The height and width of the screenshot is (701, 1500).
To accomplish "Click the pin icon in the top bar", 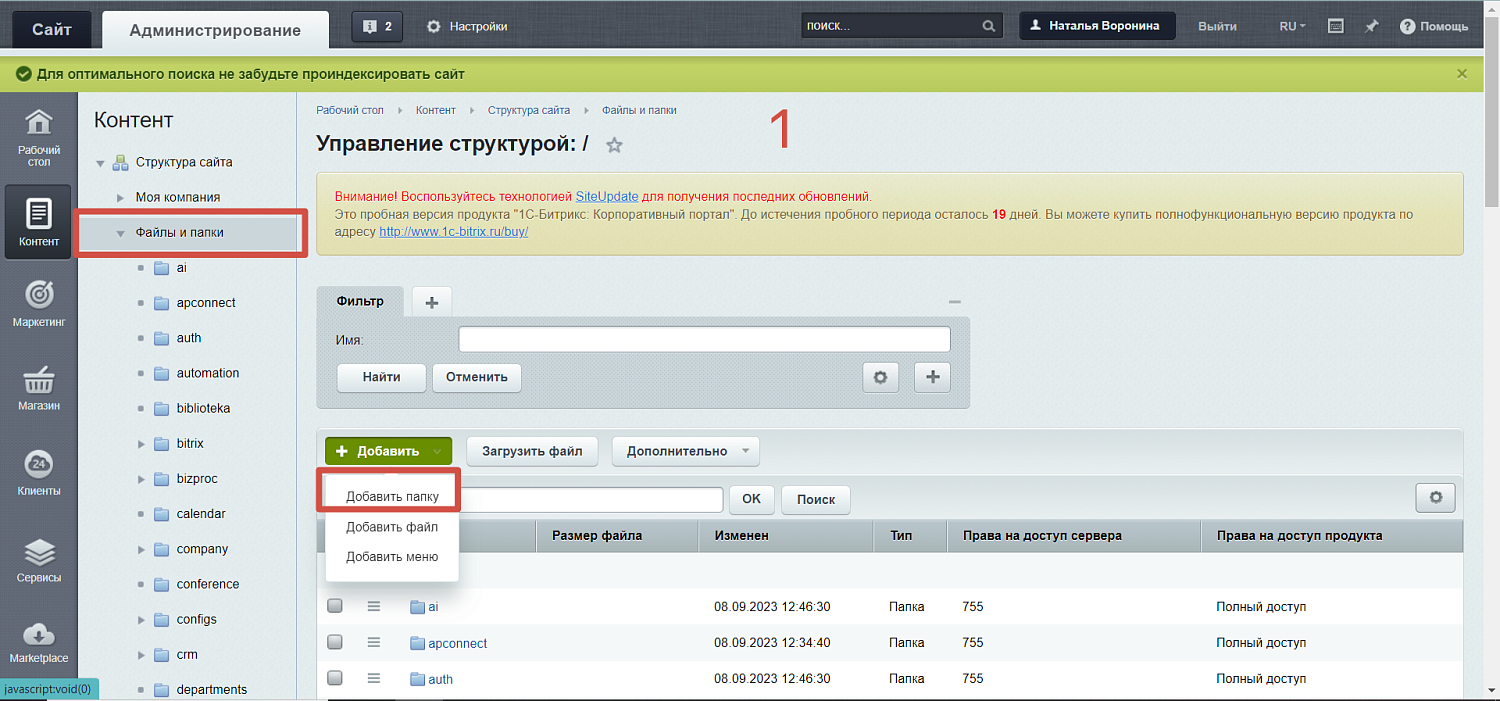I will coord(1371,26).
